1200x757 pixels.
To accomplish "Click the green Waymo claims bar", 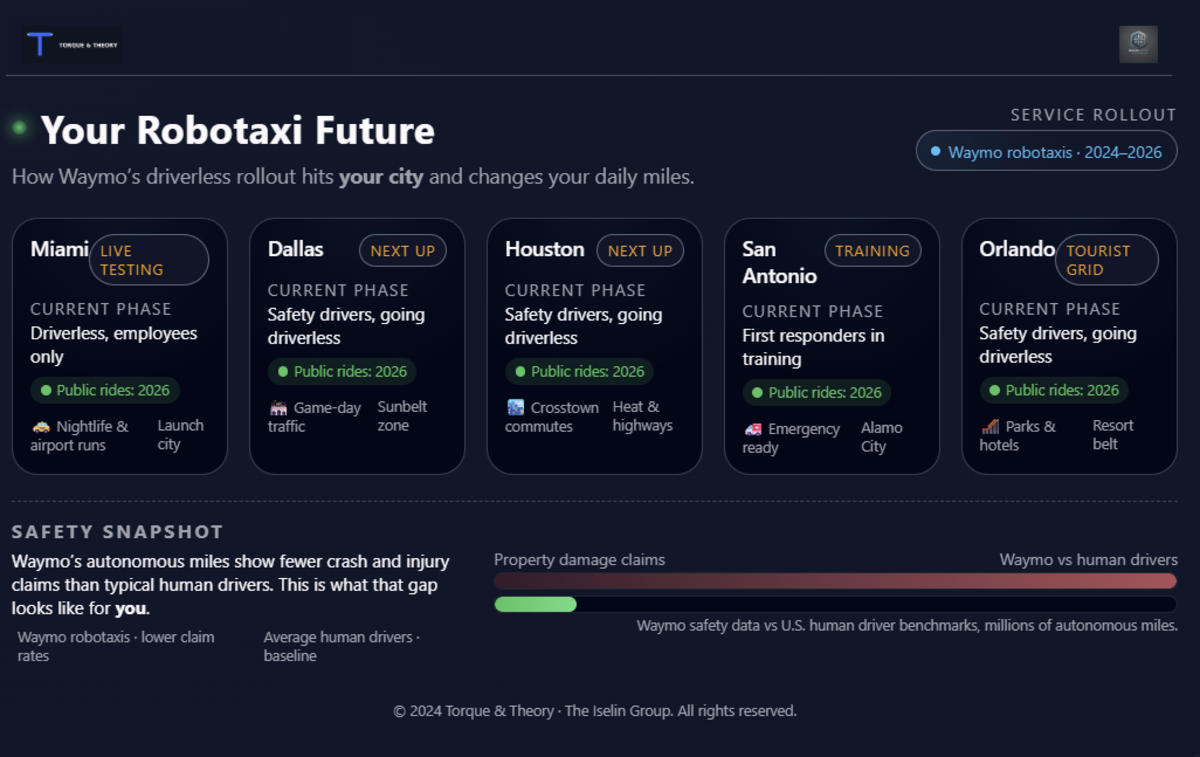I will click(x=535, y=604).
